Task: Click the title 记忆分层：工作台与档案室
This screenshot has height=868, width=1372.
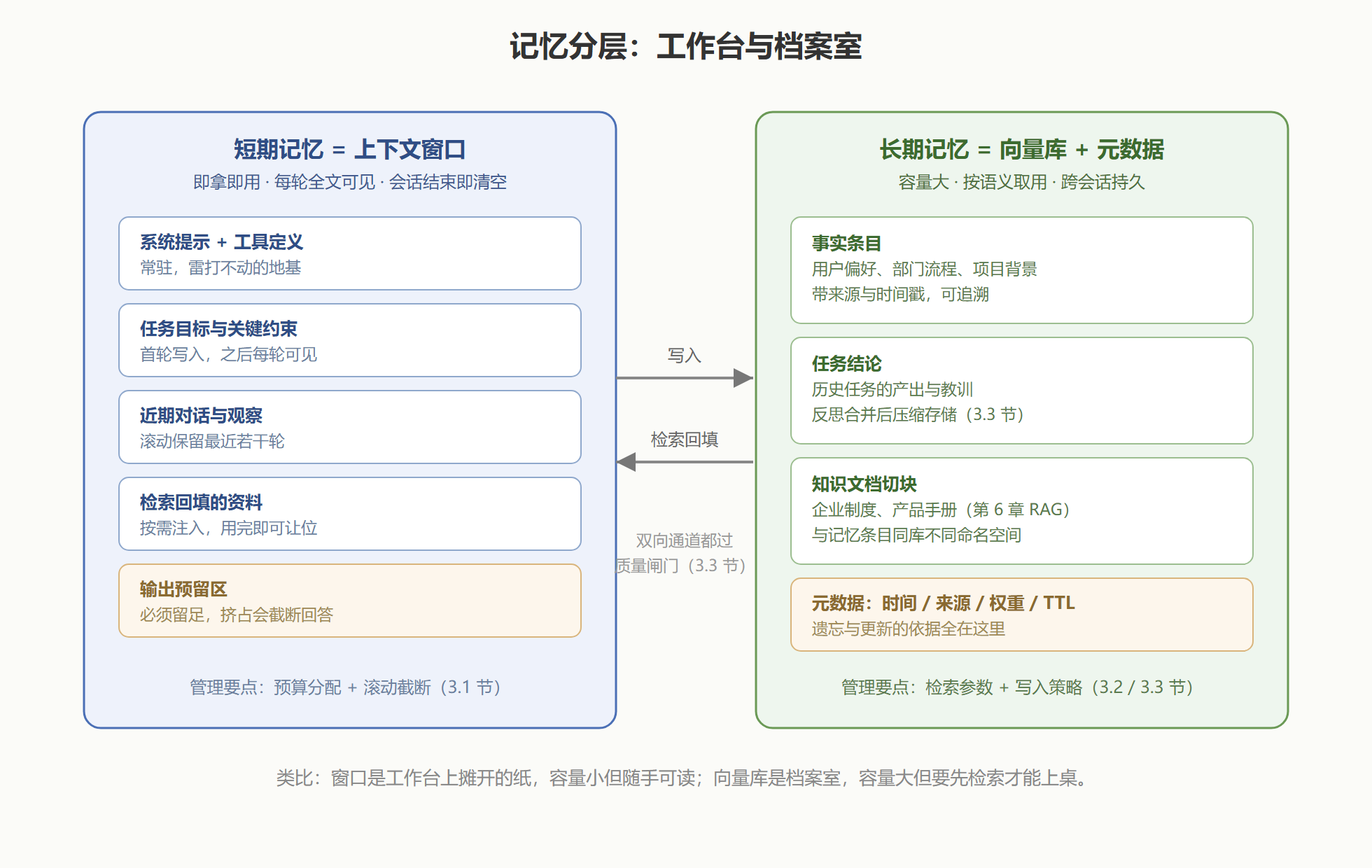Action: pyautogui.click(x=685, y=47)
